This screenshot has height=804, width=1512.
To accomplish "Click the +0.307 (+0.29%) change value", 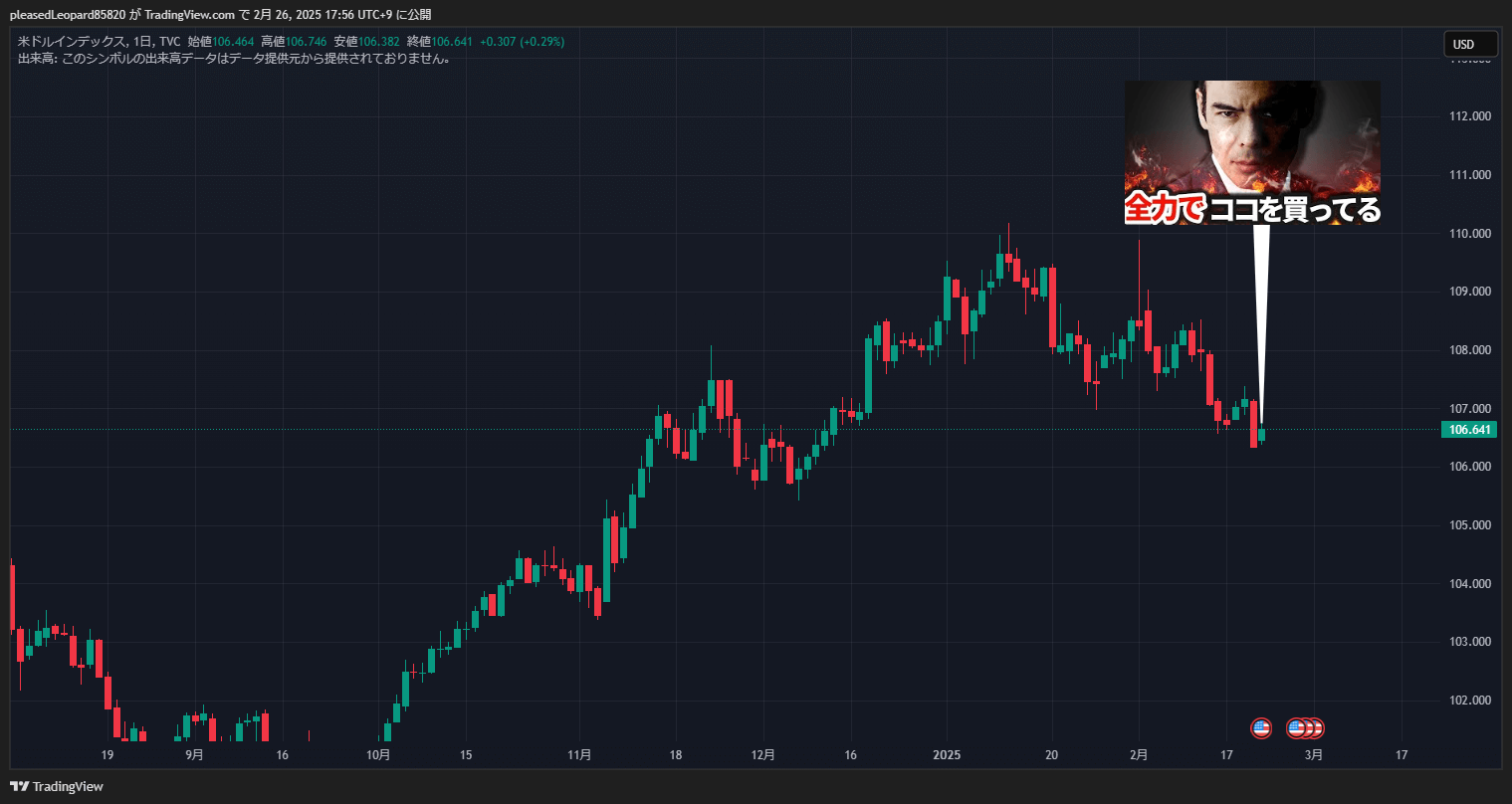I will click(x=522, y=42).
